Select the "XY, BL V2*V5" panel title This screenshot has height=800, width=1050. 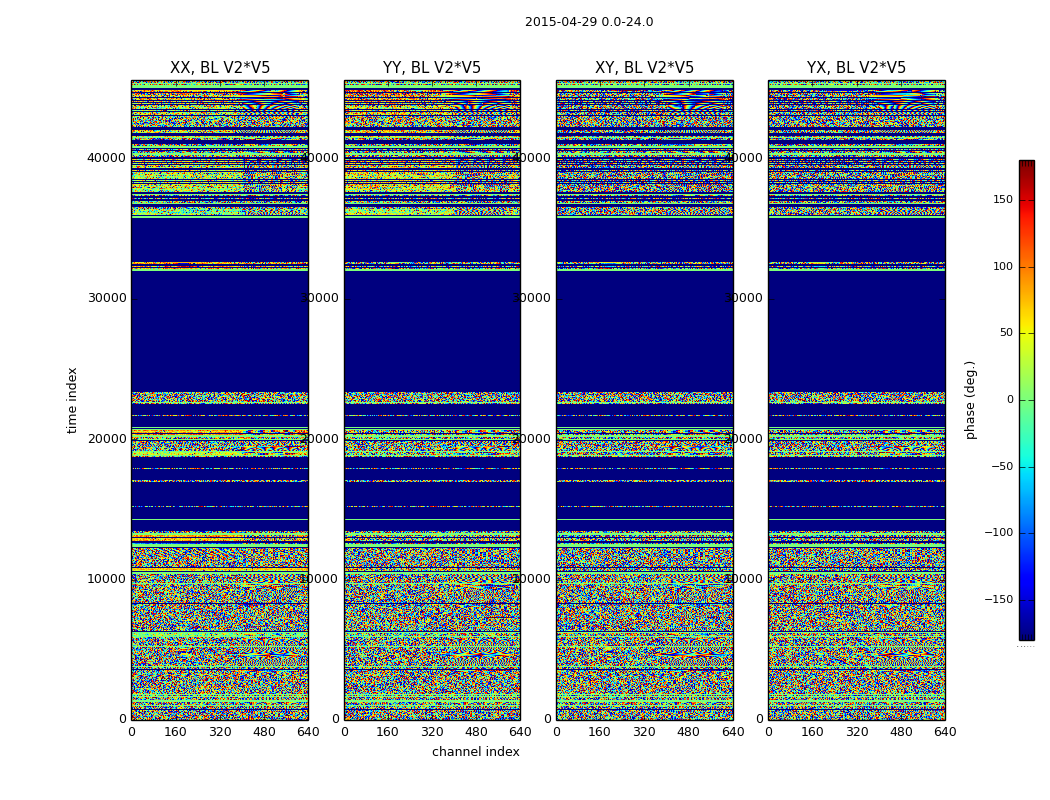pos(644,68)
